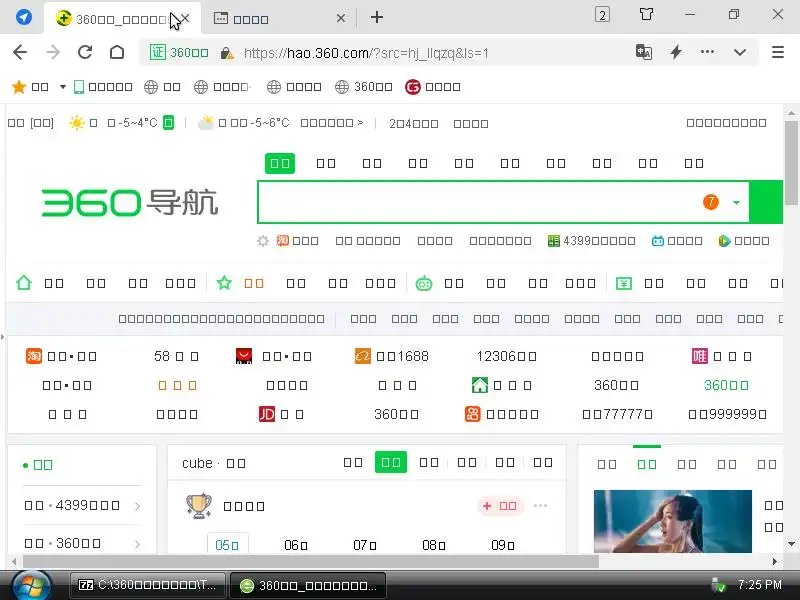
Task: Open the skin shirt icon in title bar
Action: (646, 14)
